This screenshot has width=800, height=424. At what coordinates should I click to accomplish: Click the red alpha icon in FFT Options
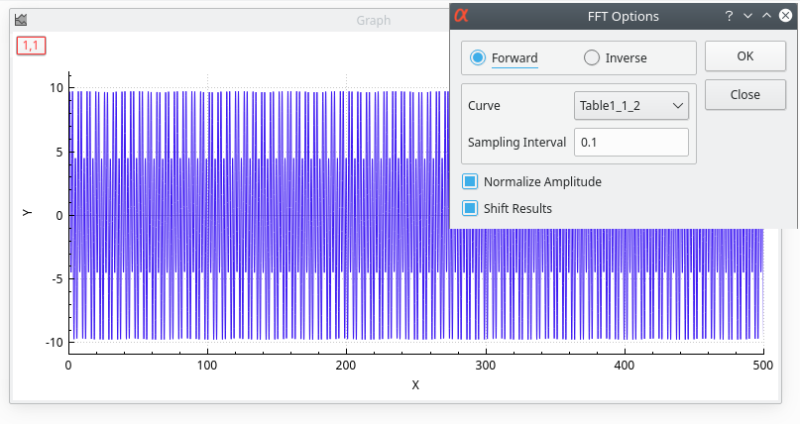pyautogui.click(x=461, y=15)
